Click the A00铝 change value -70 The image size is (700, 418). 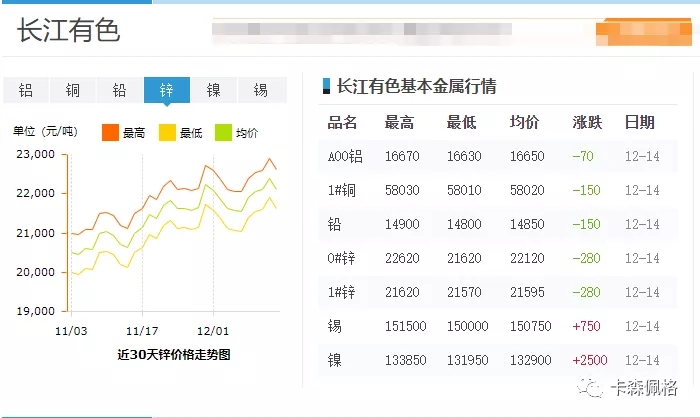tap(583, 156)
